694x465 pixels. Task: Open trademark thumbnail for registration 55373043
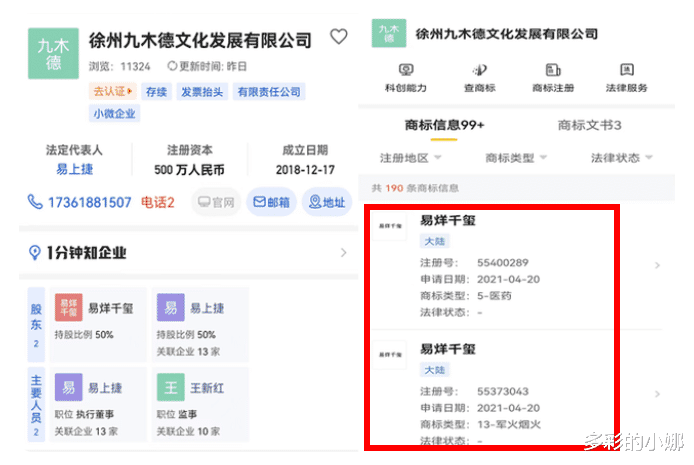(x=390, y=354)
